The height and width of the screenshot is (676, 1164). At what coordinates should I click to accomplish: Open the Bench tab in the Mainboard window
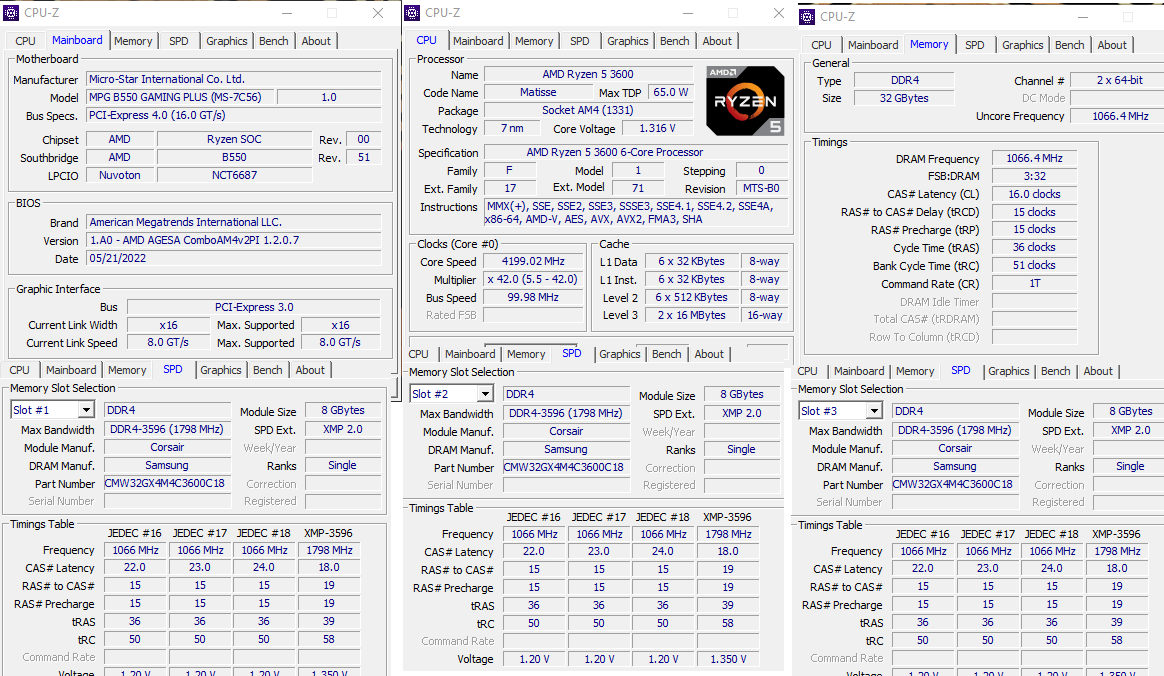tap(273, 41)
